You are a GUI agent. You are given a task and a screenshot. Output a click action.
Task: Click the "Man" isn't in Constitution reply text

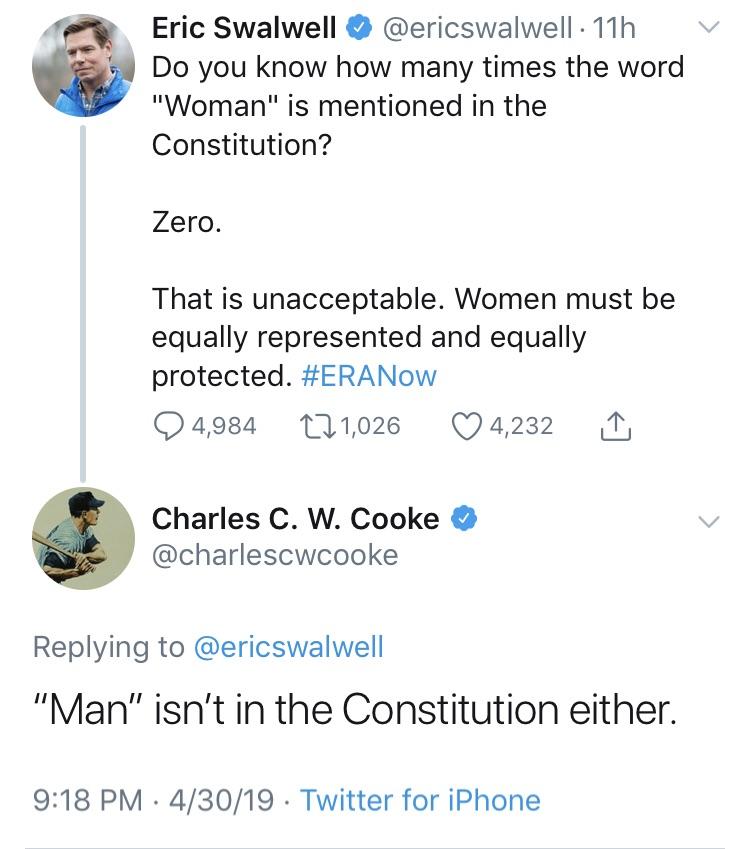(x=355, y=709)
